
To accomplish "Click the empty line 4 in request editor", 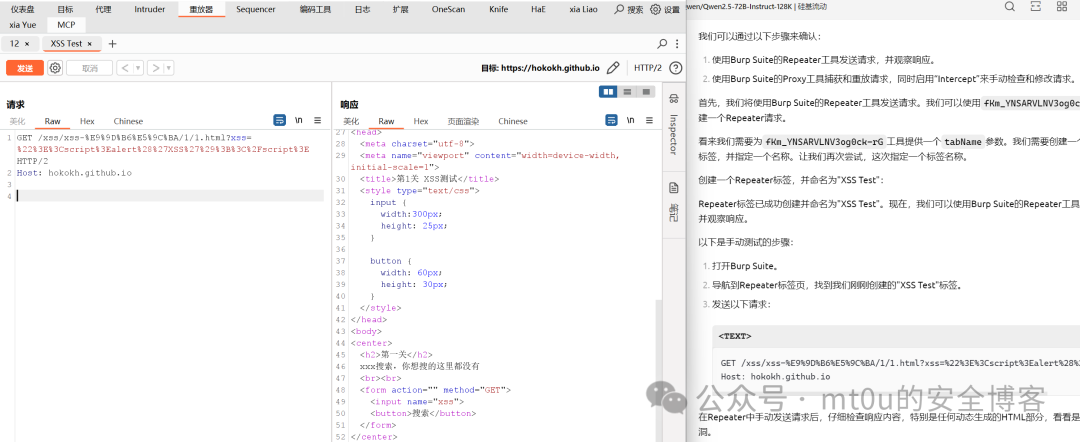I will 169,196.
